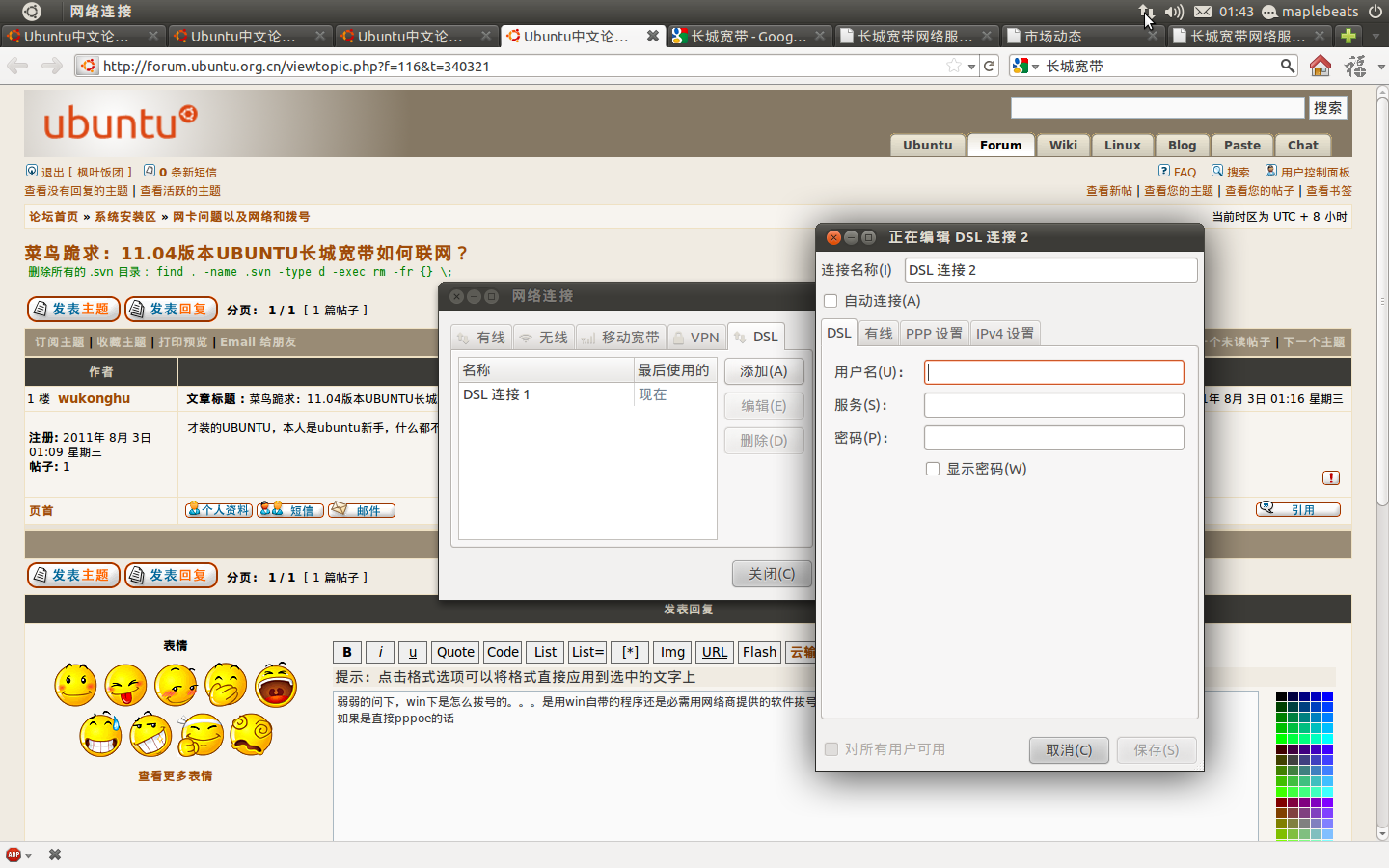Insert the sweating grin smiley
The height and width of the screenshot is (868, 1389).
tap(100, 735)
